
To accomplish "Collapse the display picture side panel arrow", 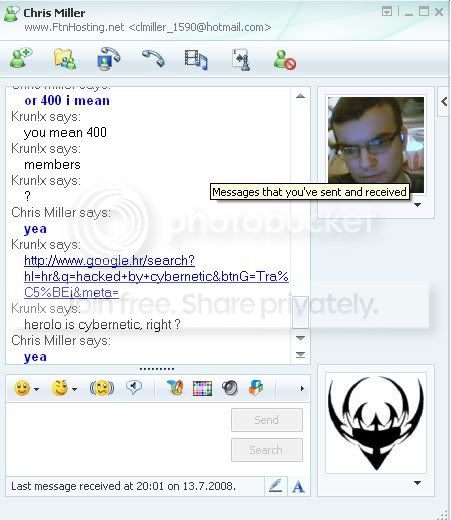I will coord(444,101).
